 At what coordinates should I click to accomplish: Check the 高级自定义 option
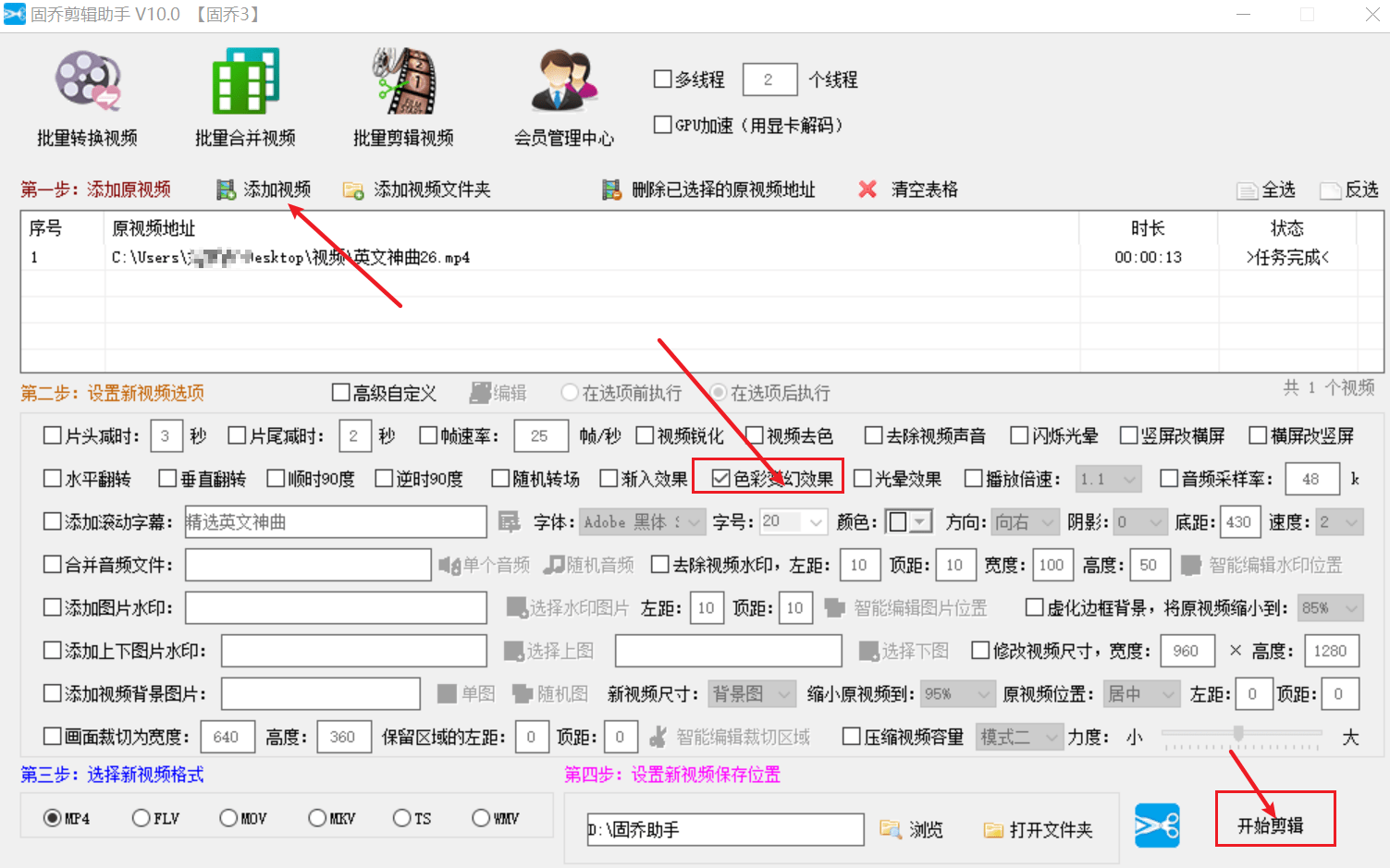coord(340,393)
